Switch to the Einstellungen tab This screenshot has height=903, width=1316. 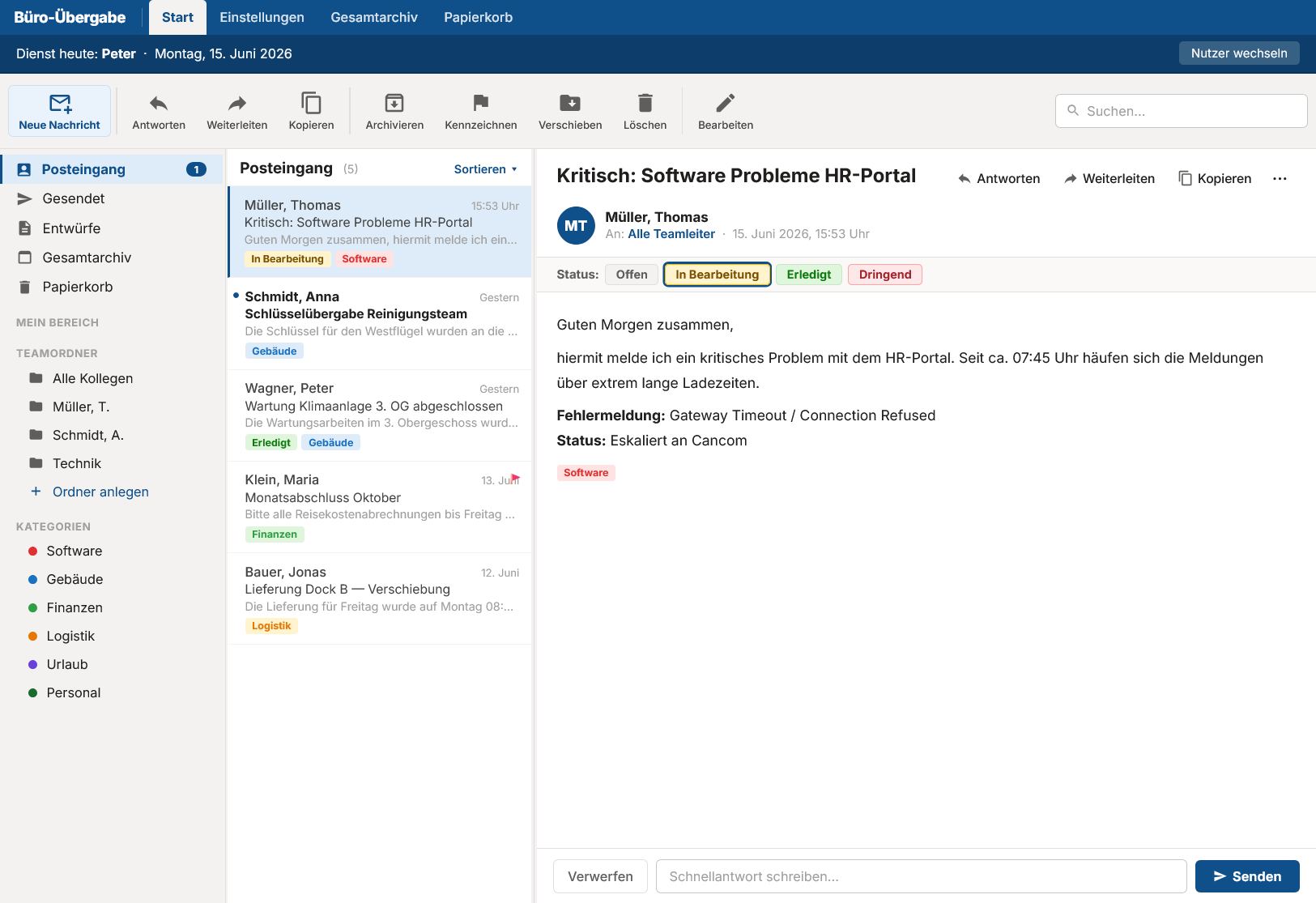(x=262, y=17)
